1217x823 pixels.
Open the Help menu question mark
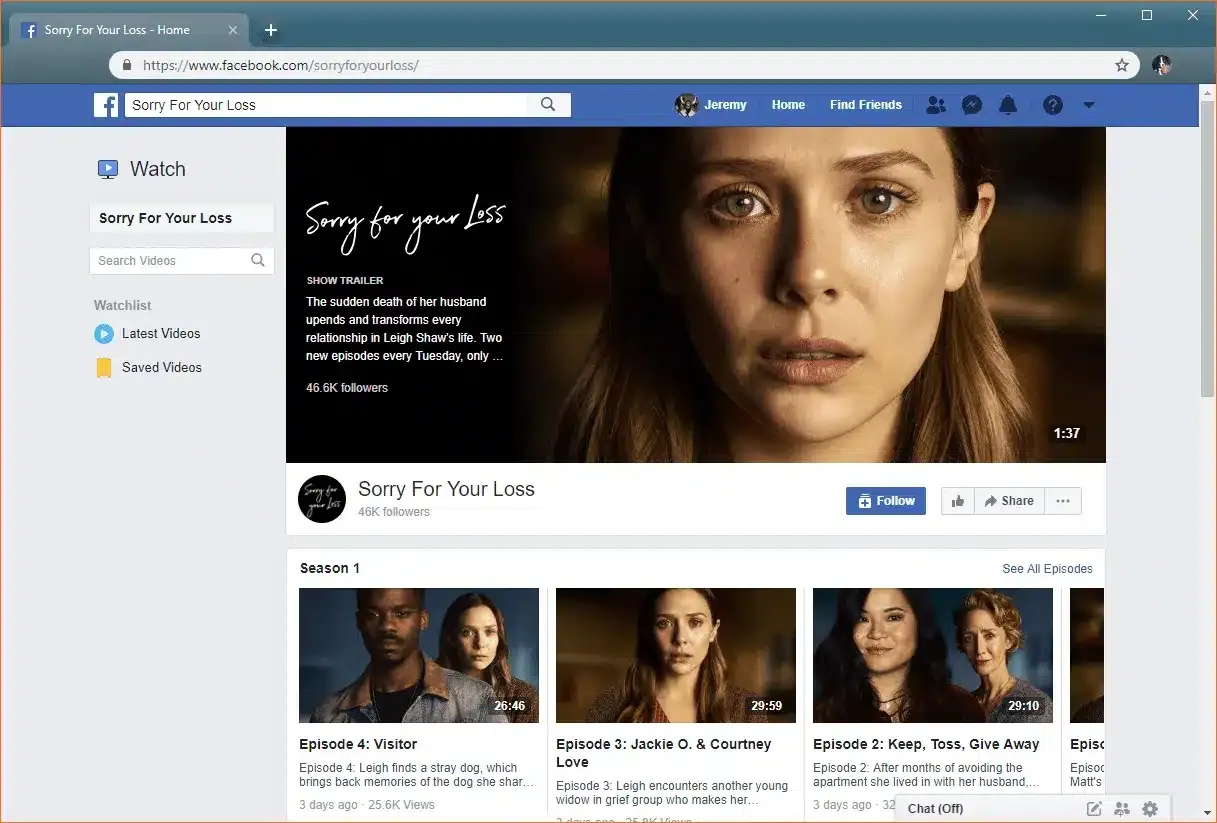[x=1052, y=104]
